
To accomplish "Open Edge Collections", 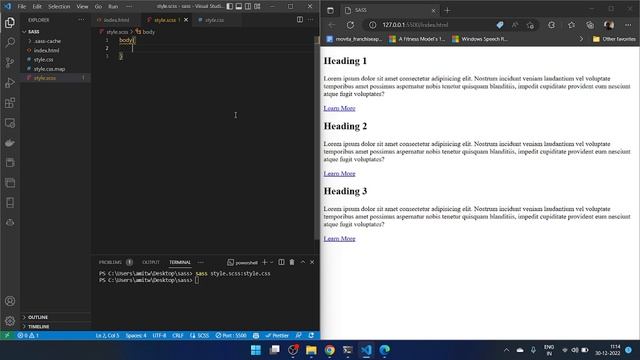I will coord(590,25).
